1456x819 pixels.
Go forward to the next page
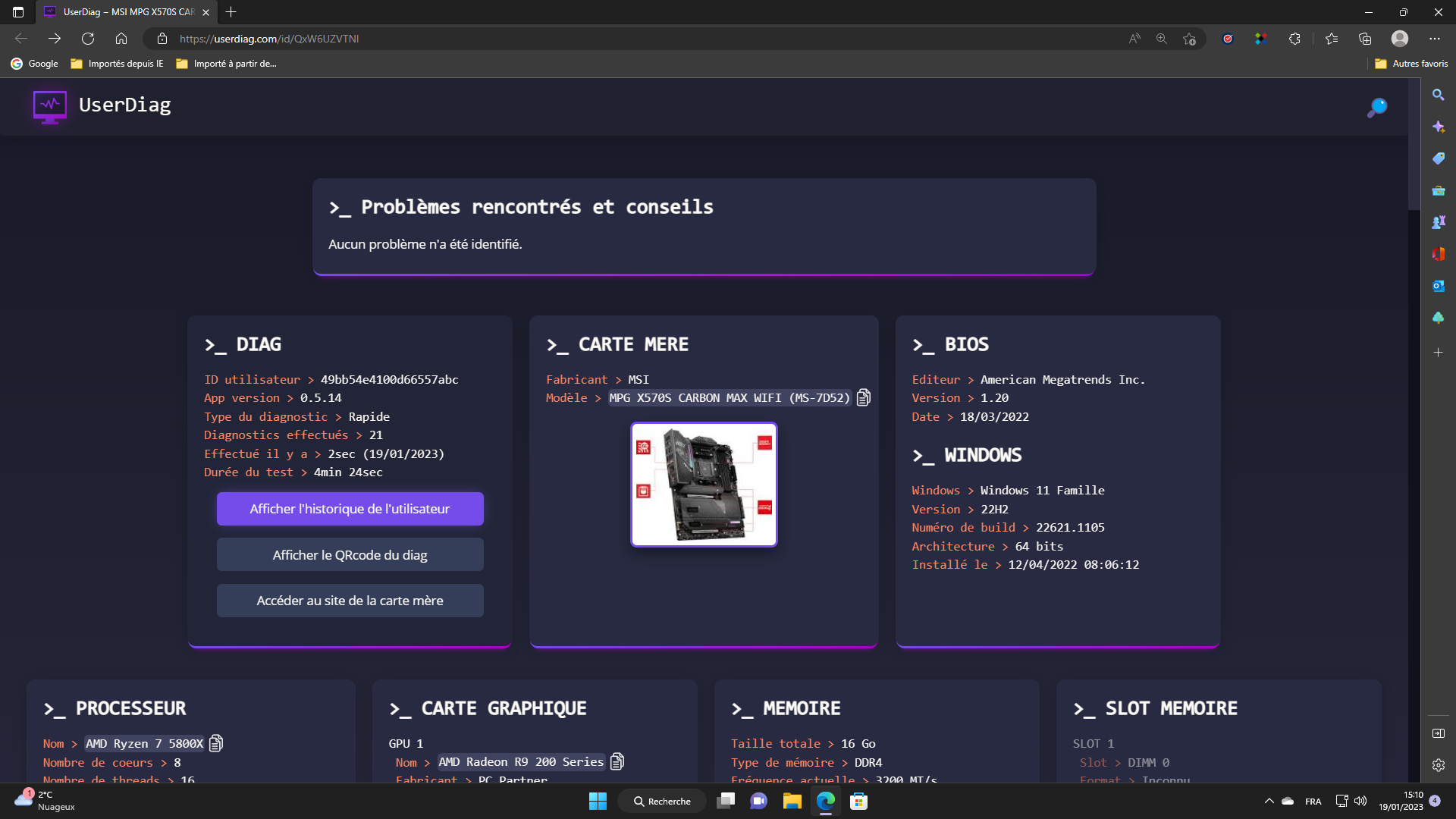pos(55,39)
